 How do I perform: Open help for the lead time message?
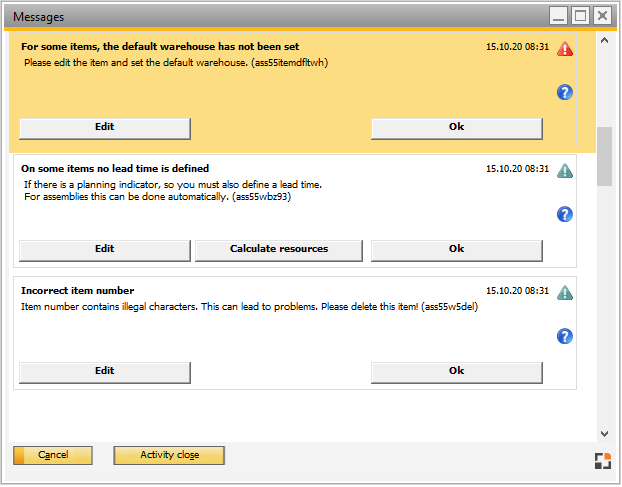(565, 214)
